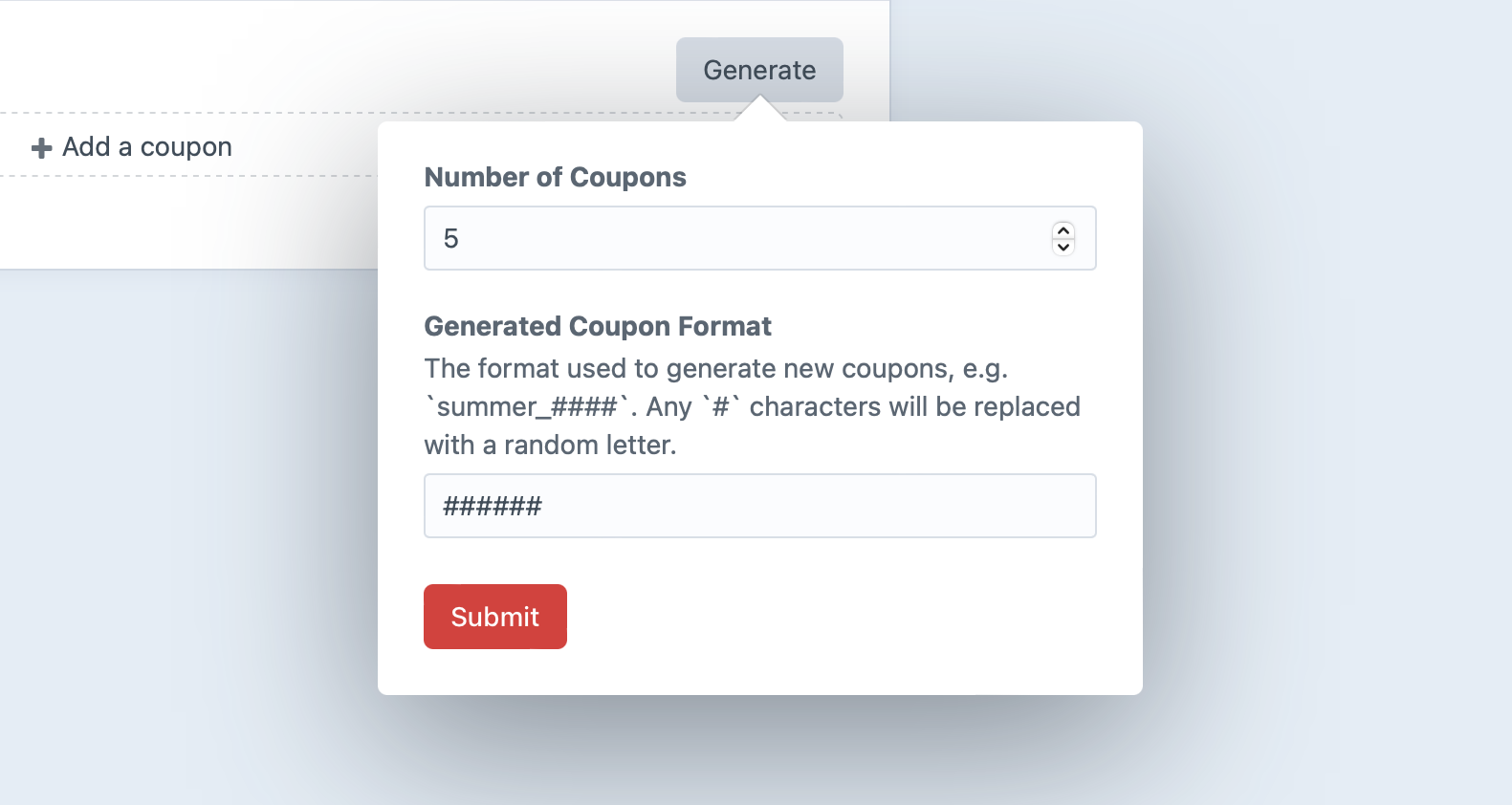Click the format help text mentioning summer_####

click(x=752, y=405)
